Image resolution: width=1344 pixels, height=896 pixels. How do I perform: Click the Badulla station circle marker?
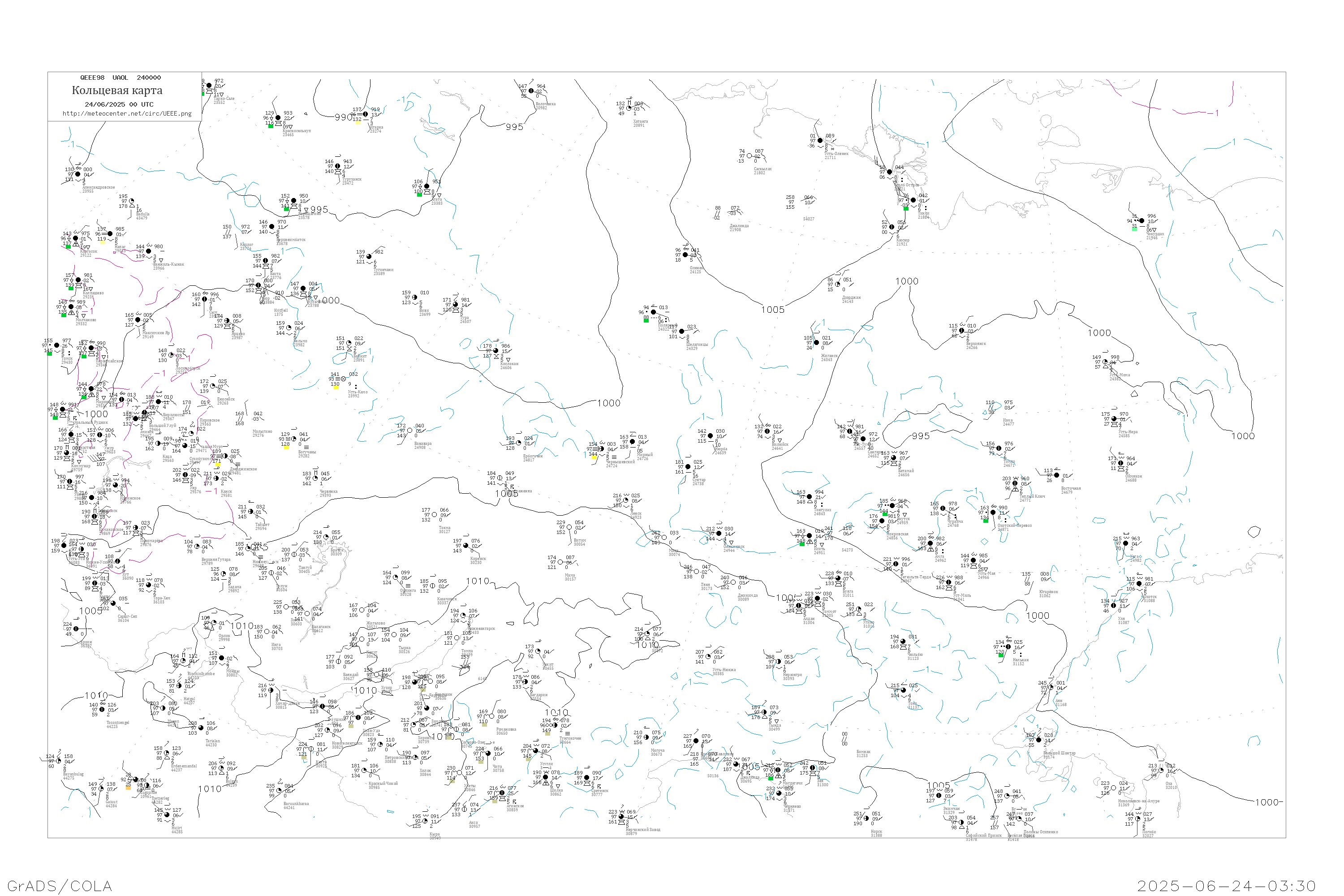[131, 201]
